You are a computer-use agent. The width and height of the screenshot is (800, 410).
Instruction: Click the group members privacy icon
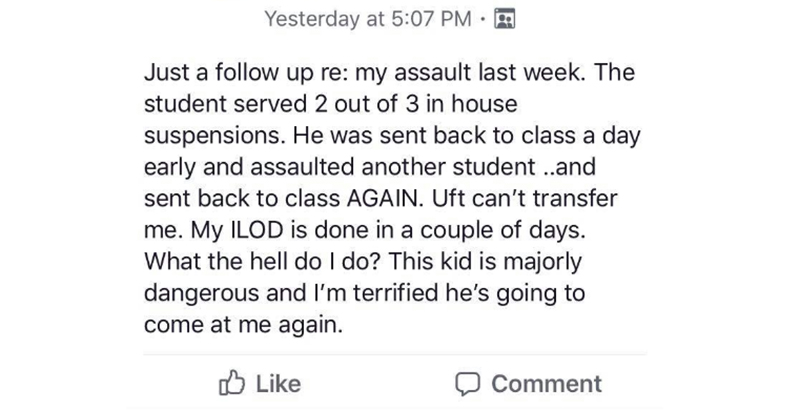[505, 19]
